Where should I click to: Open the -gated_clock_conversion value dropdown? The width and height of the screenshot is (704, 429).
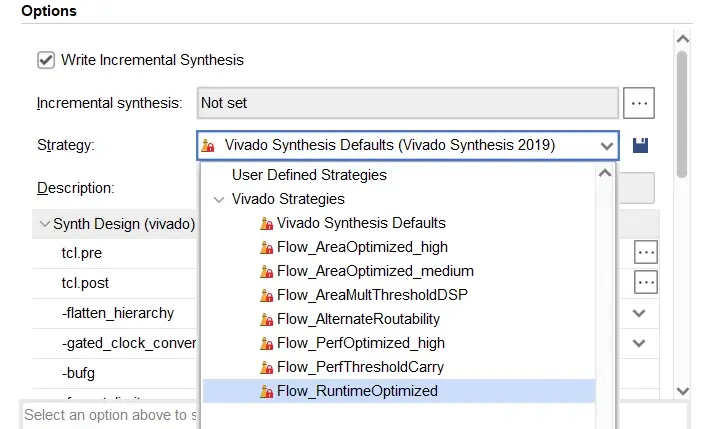(x=639, y=343)
